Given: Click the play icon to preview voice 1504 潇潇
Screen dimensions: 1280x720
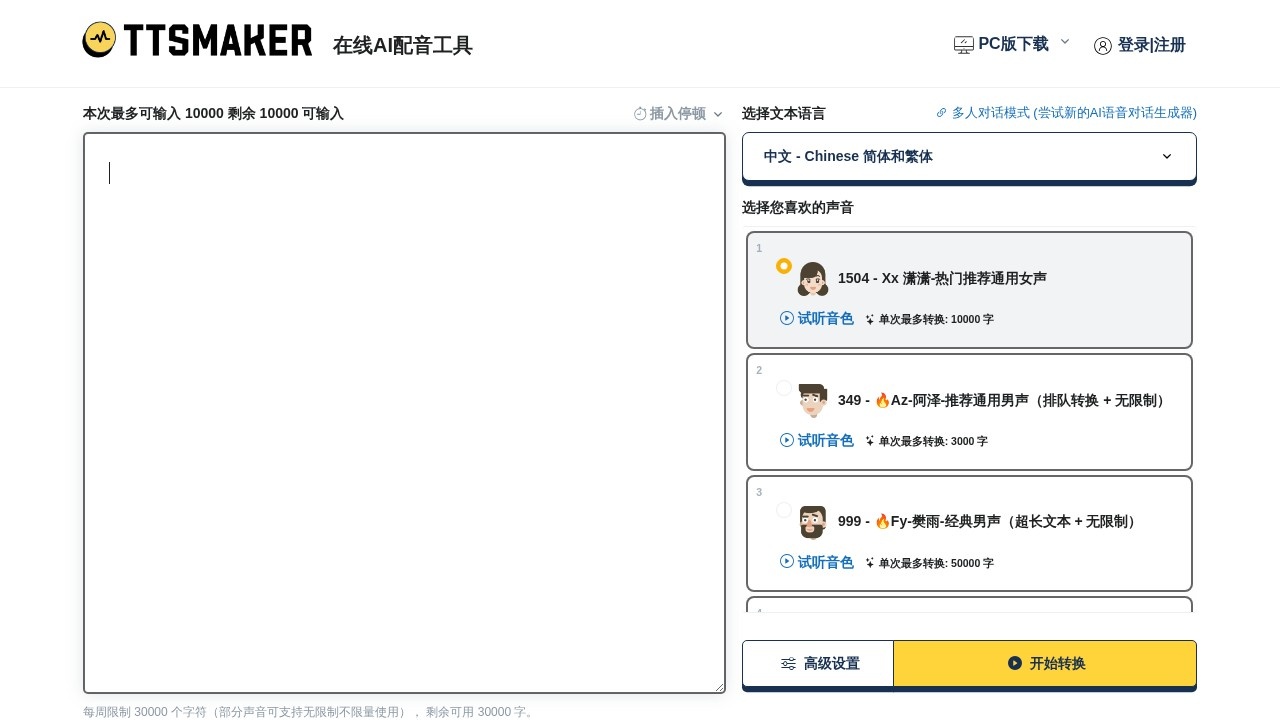Looking at the screenshot, I should pos(787,318).
